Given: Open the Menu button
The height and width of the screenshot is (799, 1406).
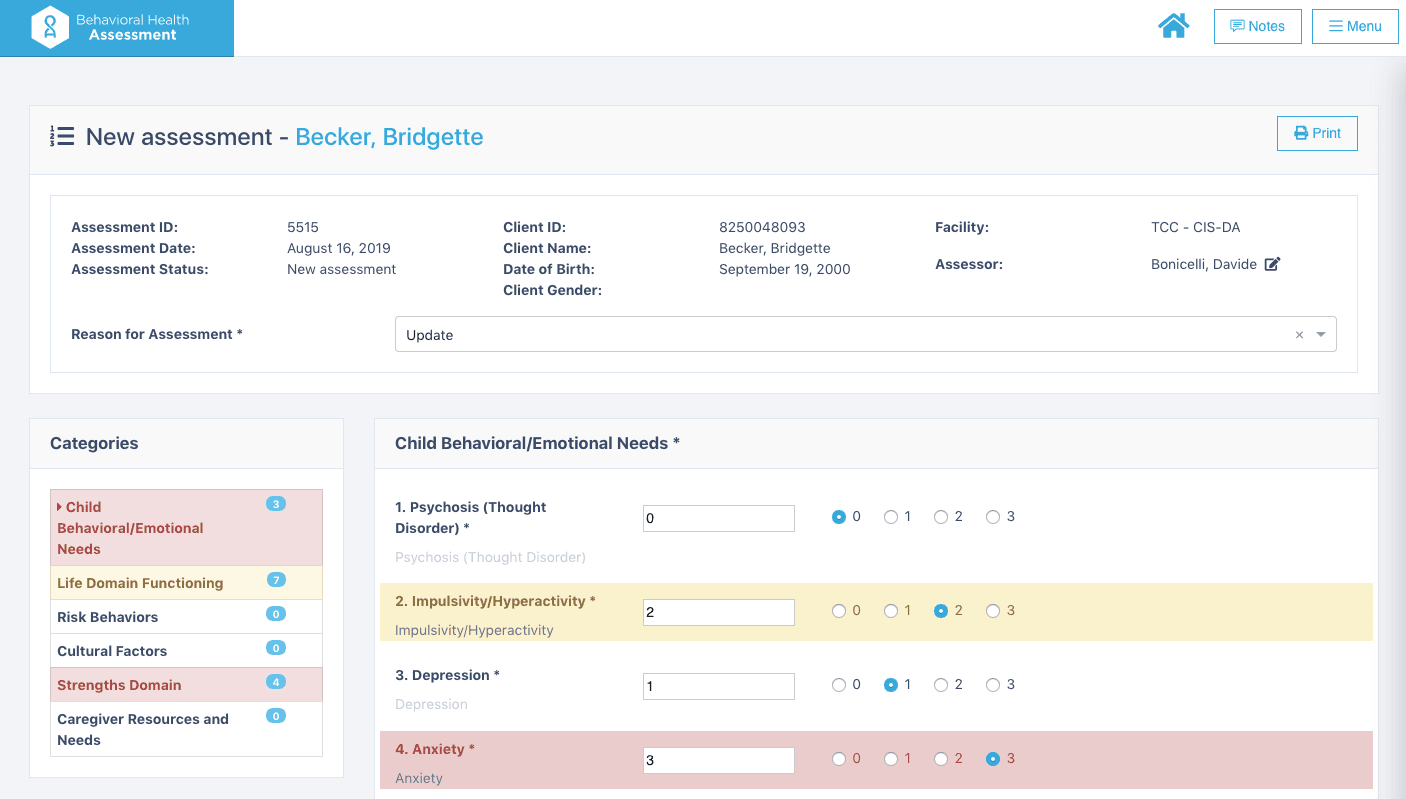Looking at the screenshot, I should [x=1355, y=26].
